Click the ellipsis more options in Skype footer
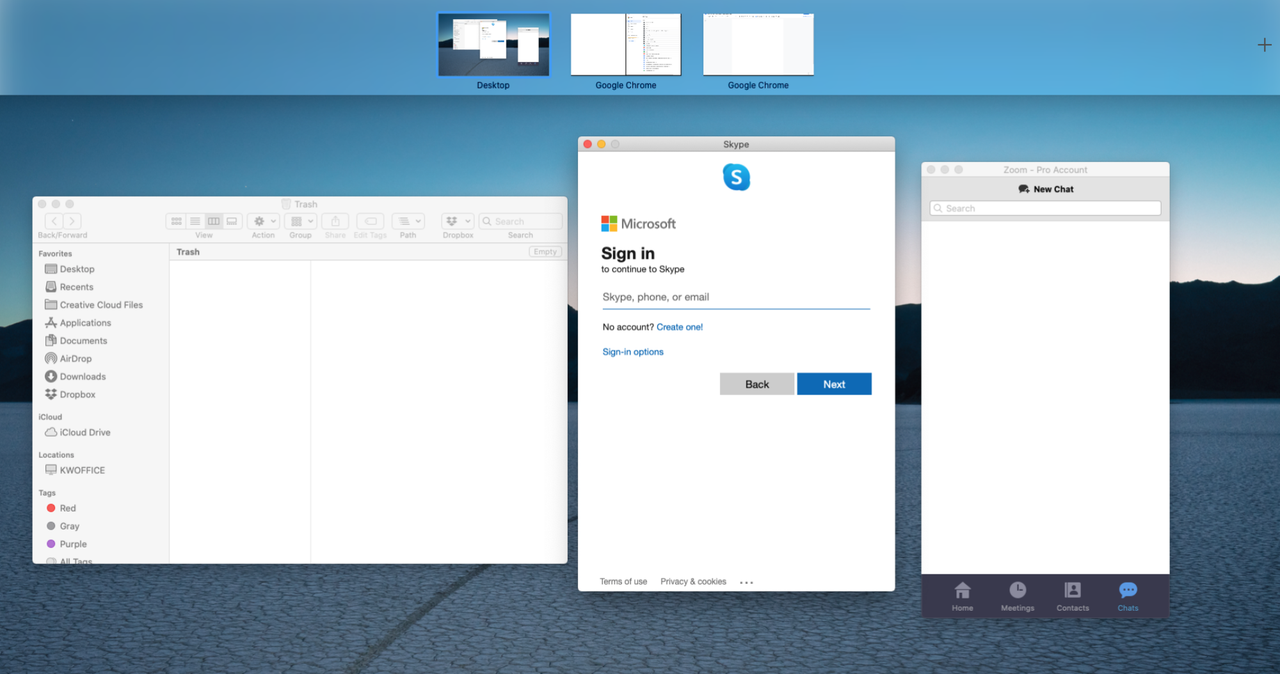 coord(746,582)
